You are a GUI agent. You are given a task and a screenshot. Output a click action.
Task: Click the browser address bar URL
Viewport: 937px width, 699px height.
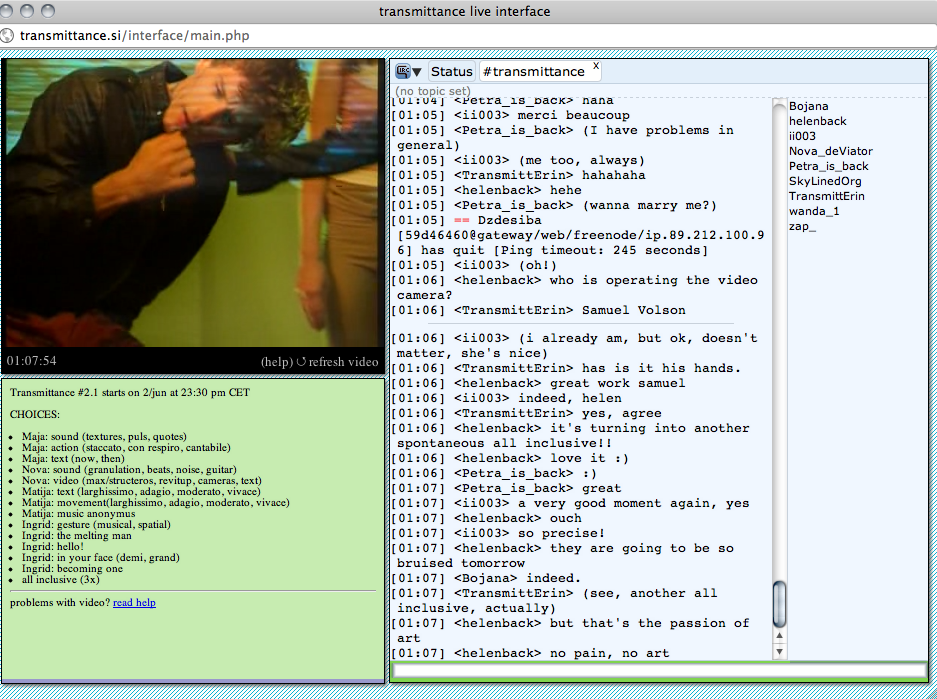tap(134, 35)
